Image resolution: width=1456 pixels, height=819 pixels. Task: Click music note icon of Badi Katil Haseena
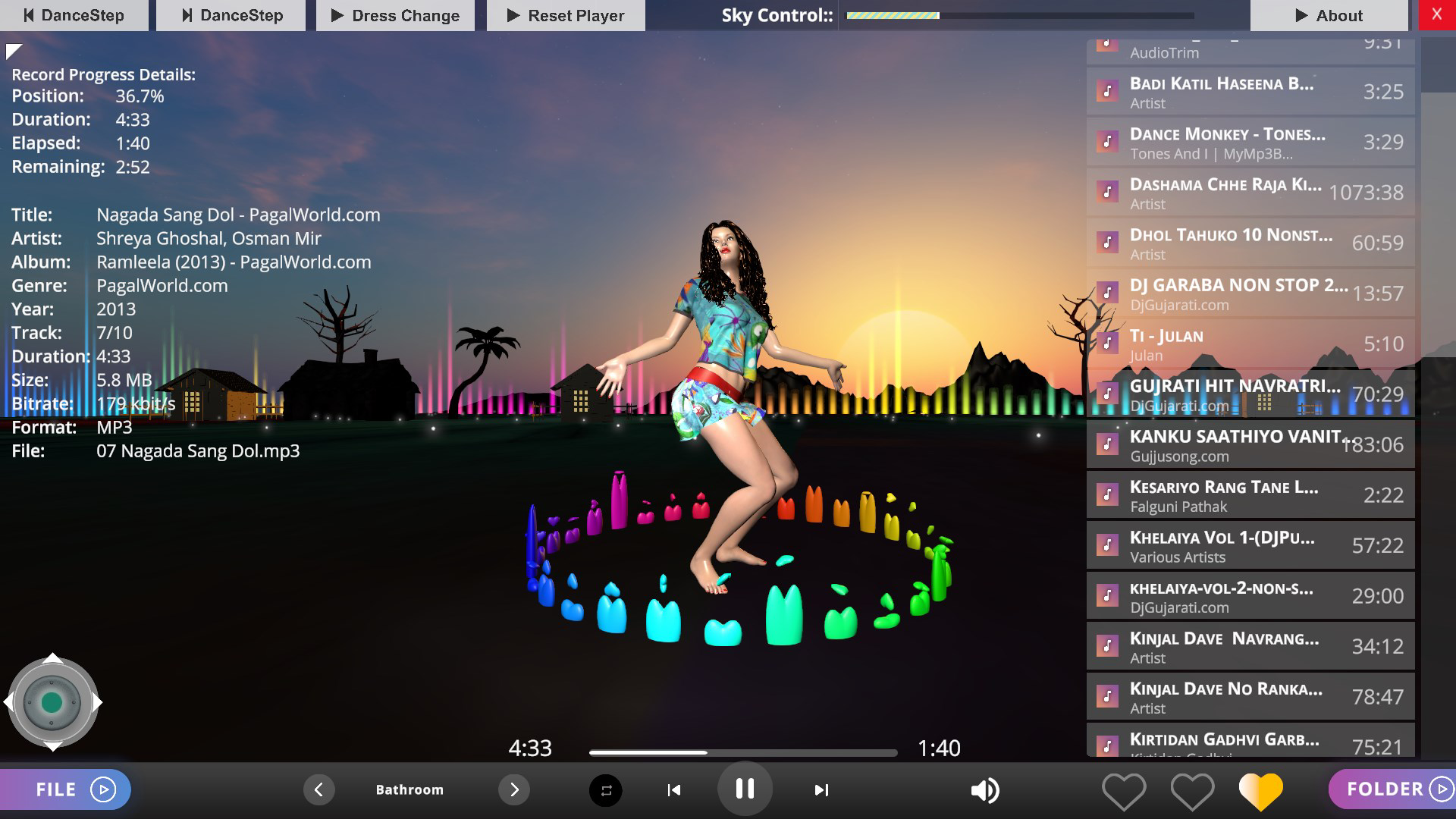coord(1107,92)
